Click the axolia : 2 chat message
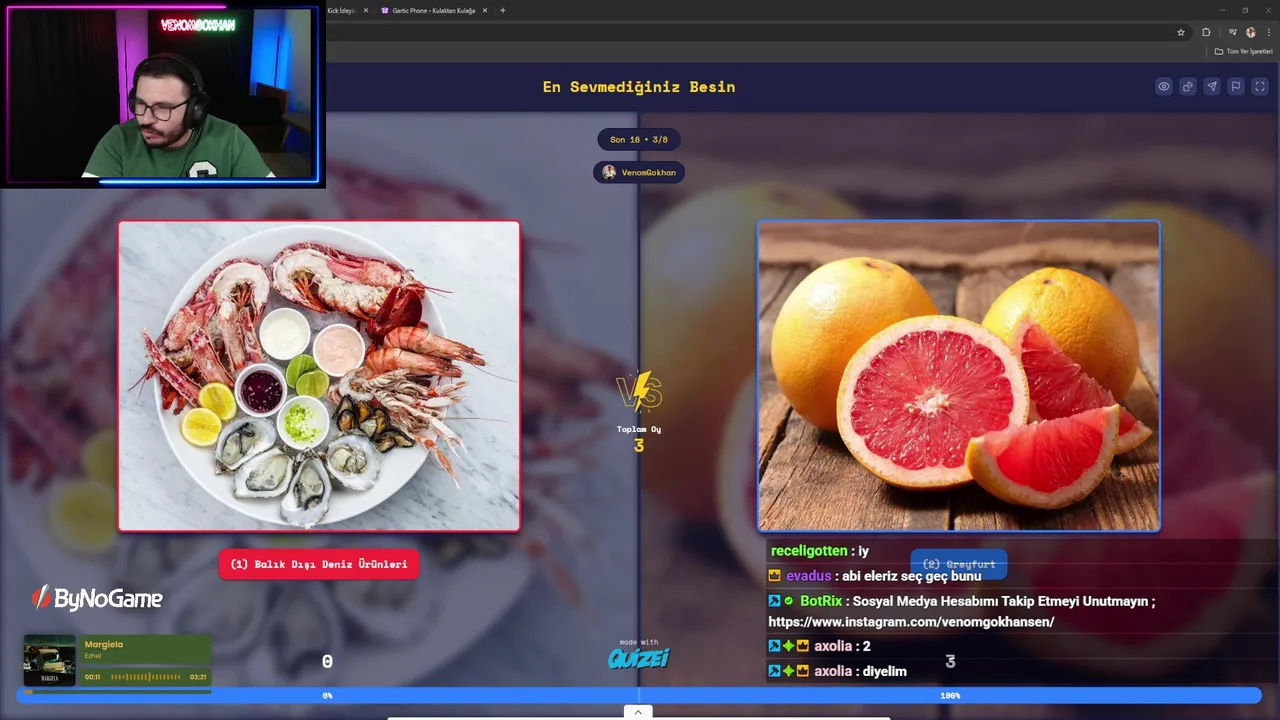The height and width of the screenshot is (720, 1280). pyautogui.click(x=820, y=646)
